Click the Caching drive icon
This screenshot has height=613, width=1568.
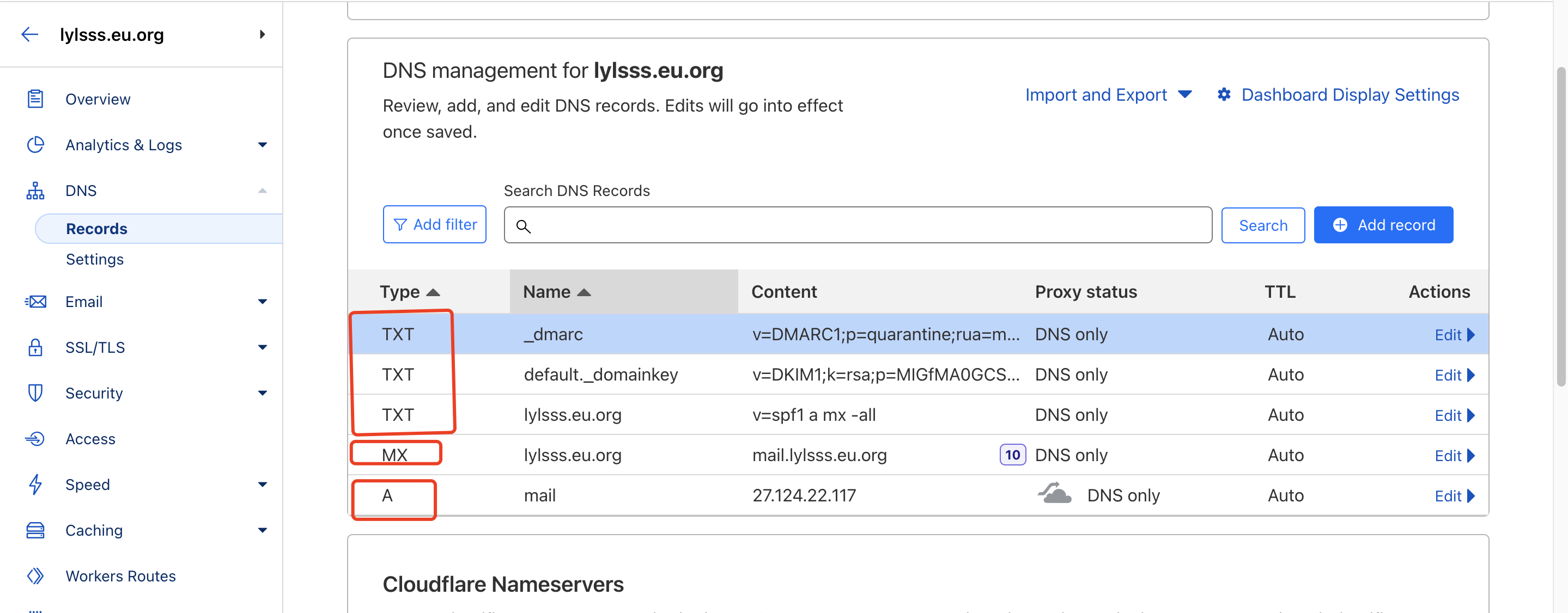pyautogui.click(x=35, y=530)
